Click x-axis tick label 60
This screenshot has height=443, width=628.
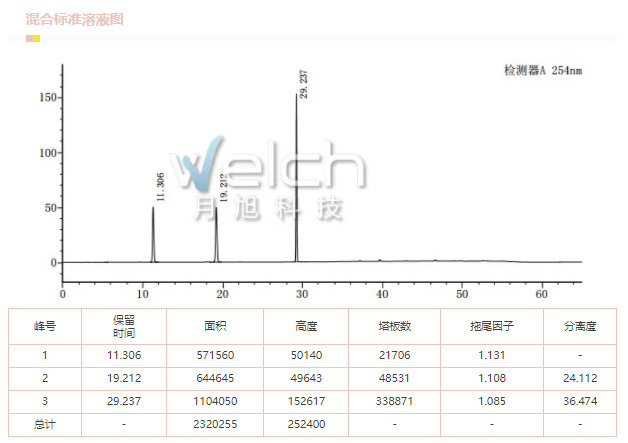[541, 294]
